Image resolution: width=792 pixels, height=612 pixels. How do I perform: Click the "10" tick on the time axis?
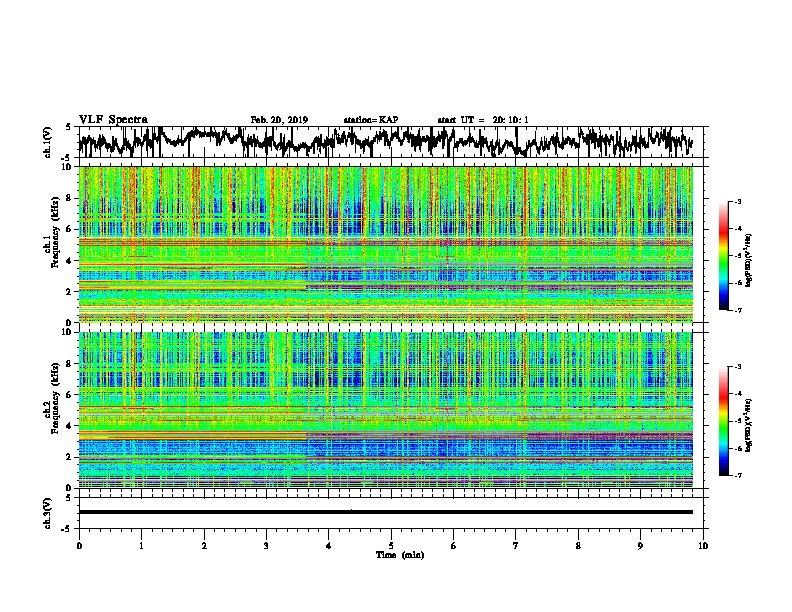[703, 546]
